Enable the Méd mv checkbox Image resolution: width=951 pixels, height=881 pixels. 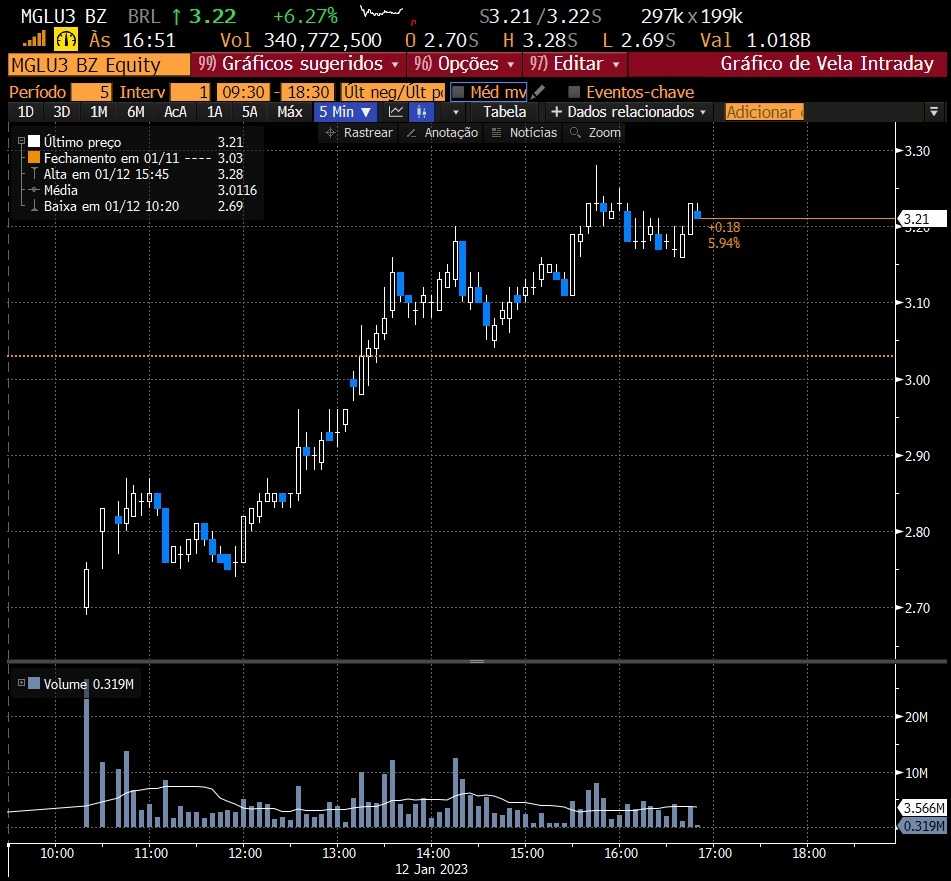pyautogui.click(x=459, y=92)
